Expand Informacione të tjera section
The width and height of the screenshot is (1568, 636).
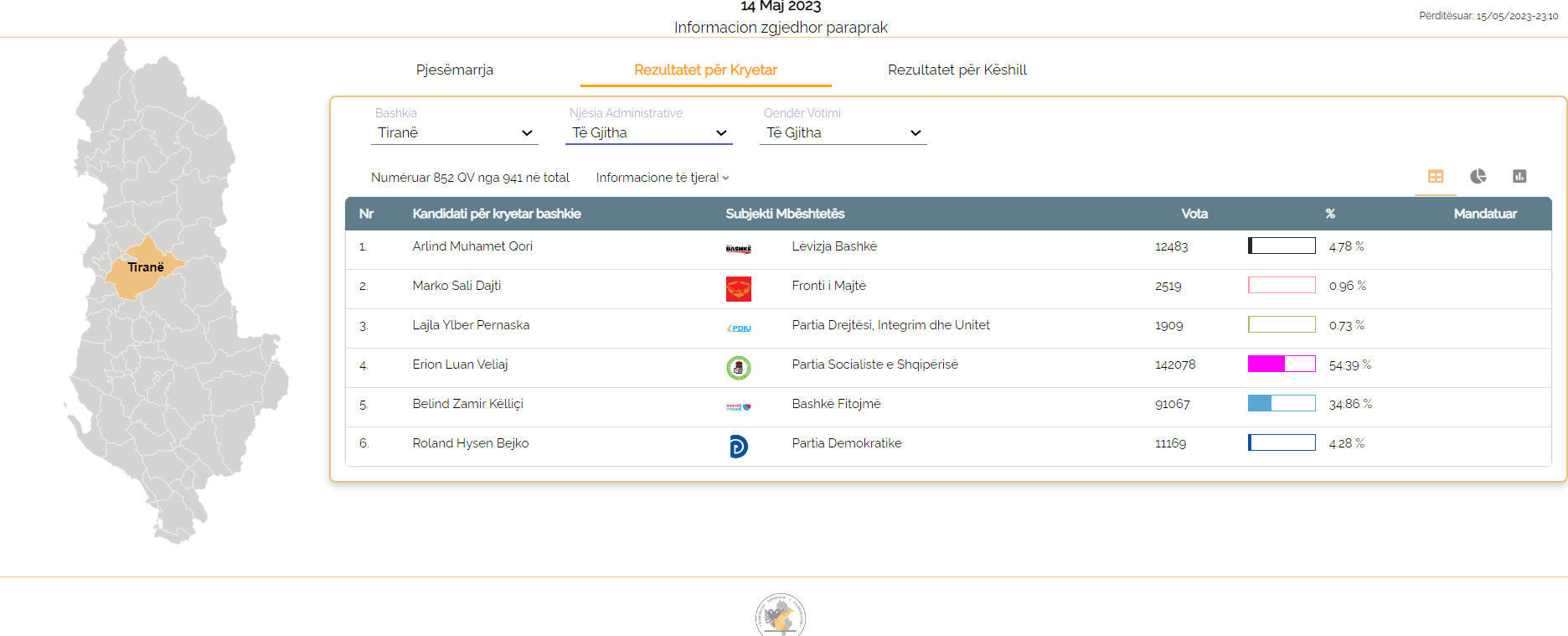[662, 178]
